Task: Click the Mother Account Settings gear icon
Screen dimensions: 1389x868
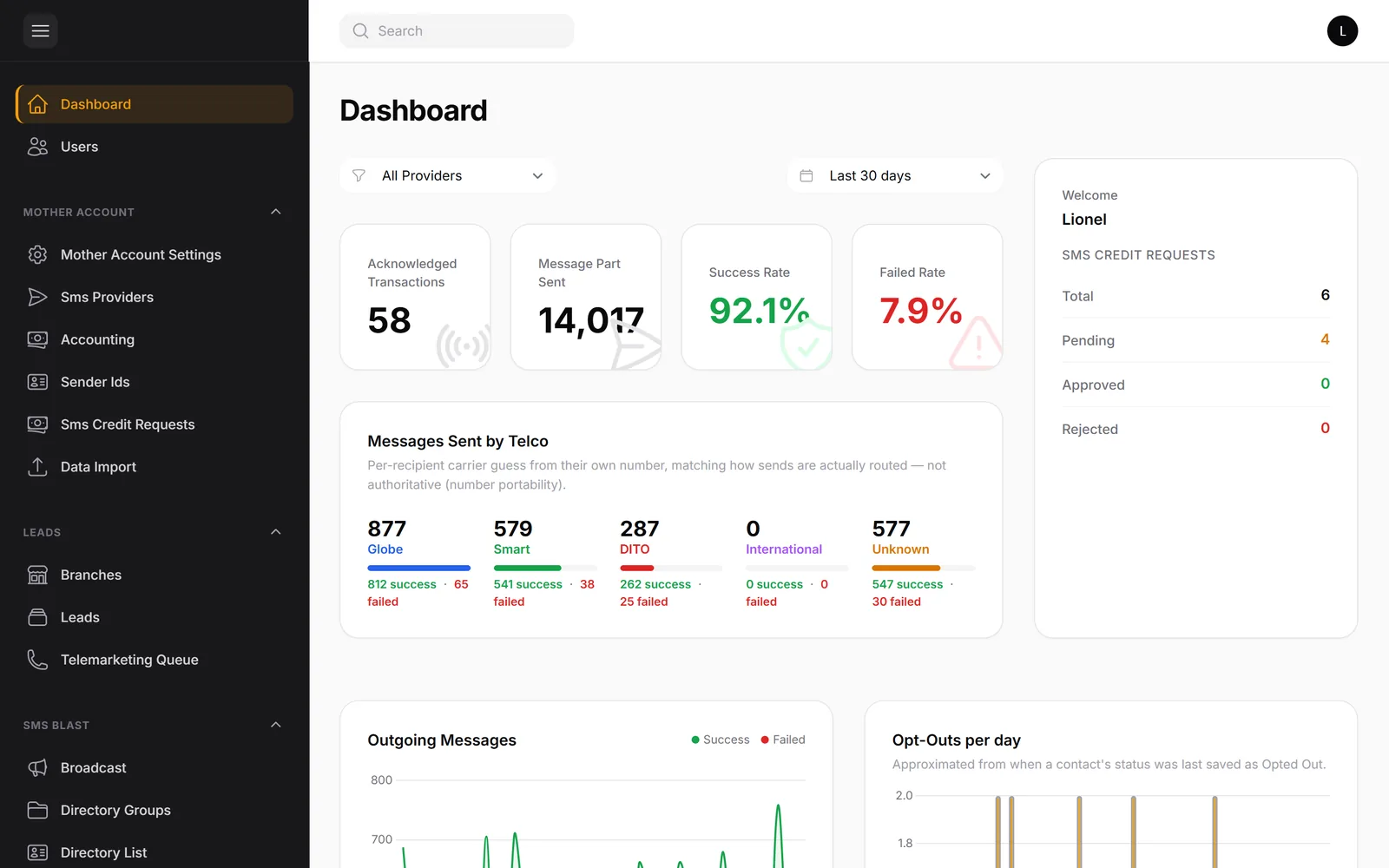Action: [x=37, y=254]
